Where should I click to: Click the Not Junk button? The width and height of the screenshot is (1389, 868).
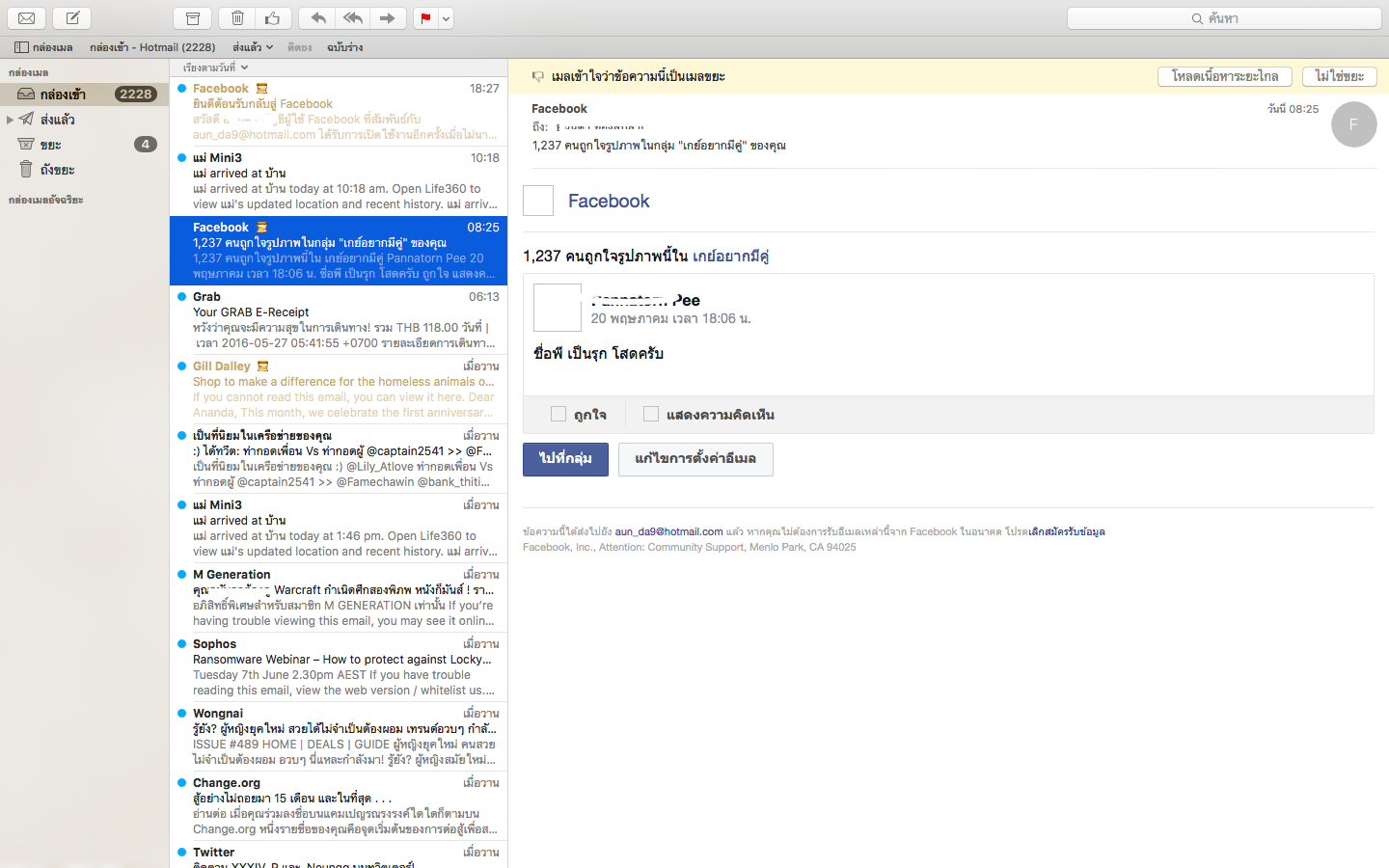pyautogui.click(x=1339, y=76)
